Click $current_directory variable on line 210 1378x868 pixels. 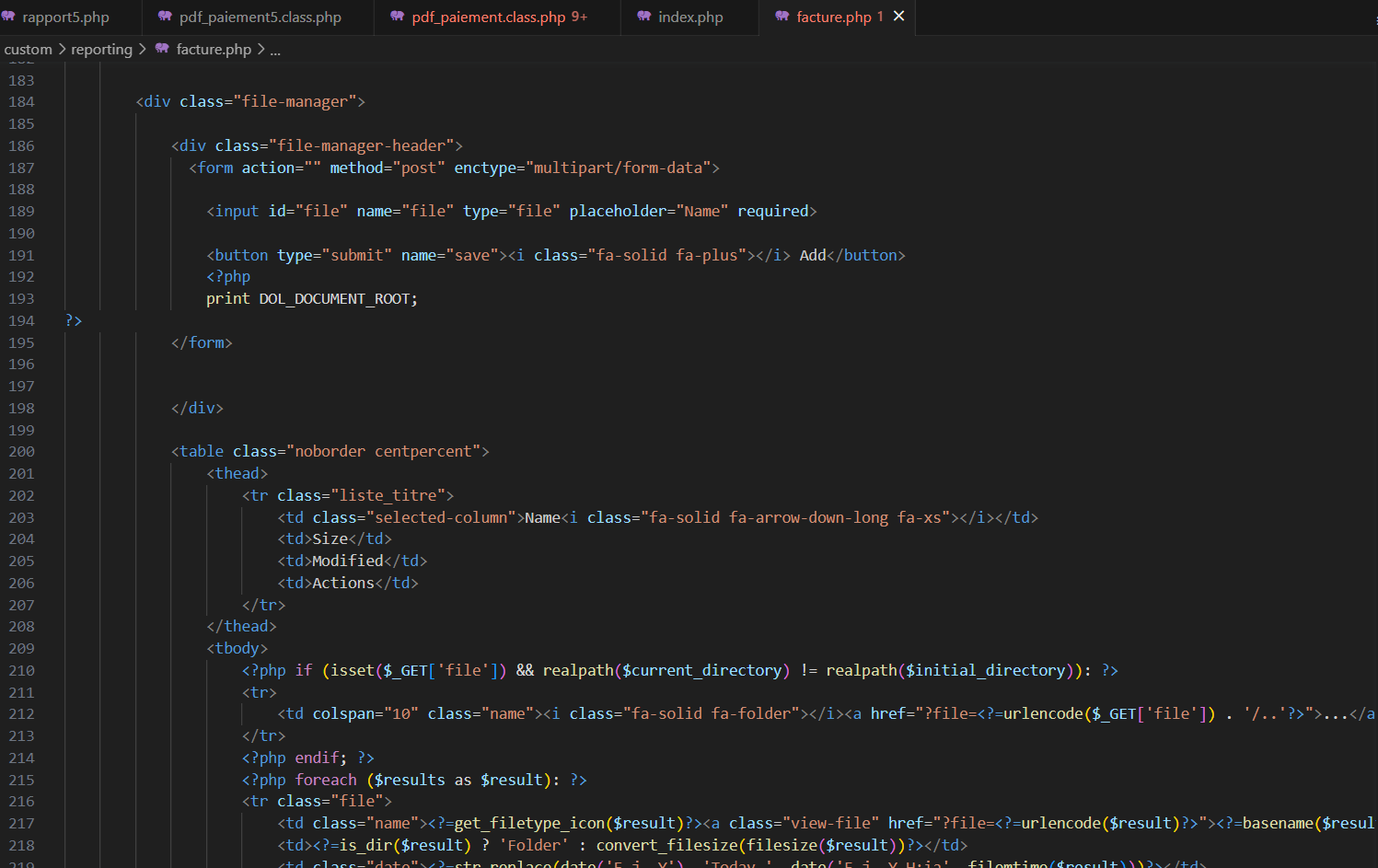(x=701, y=671)
